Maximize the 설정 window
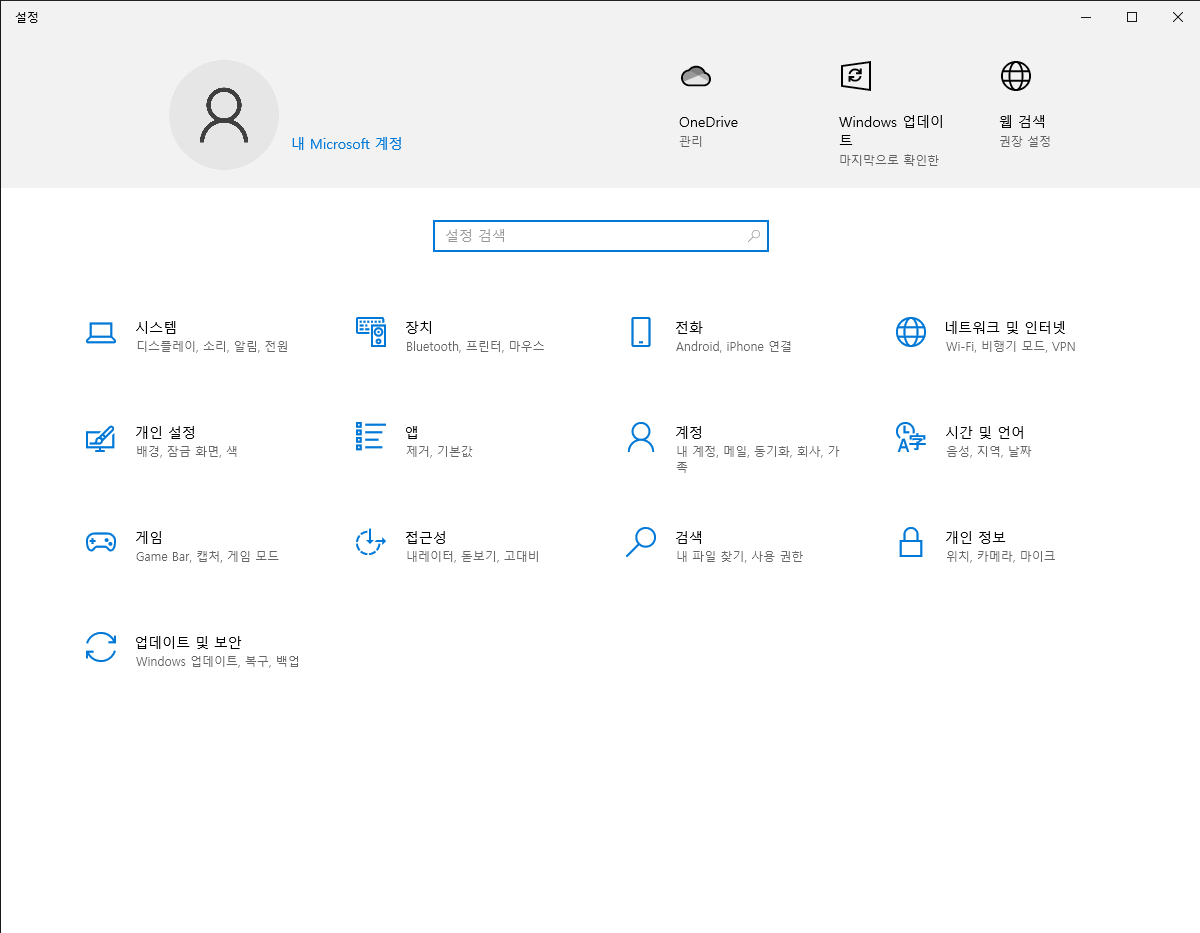1200x933 pixels. [1132, 16]
